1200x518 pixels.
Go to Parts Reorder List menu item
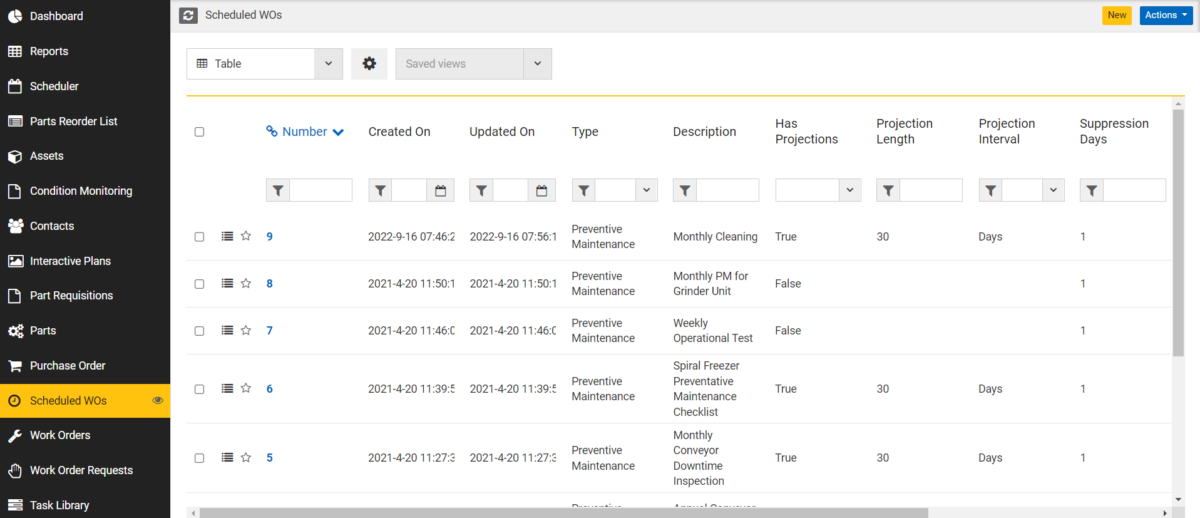(74, 121)
